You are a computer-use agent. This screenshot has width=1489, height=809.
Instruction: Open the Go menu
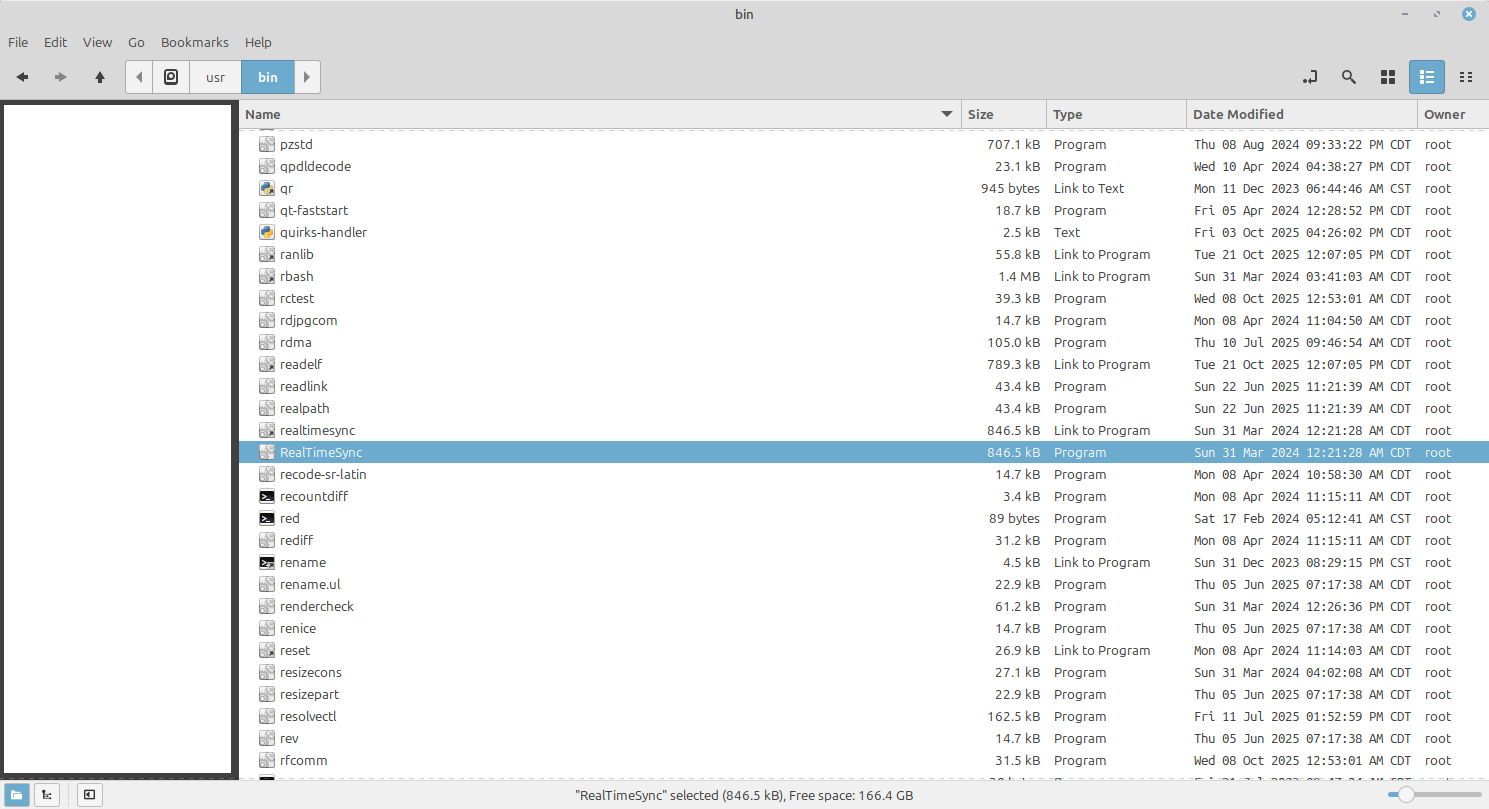pyautogui.click(x=136, y=42)
